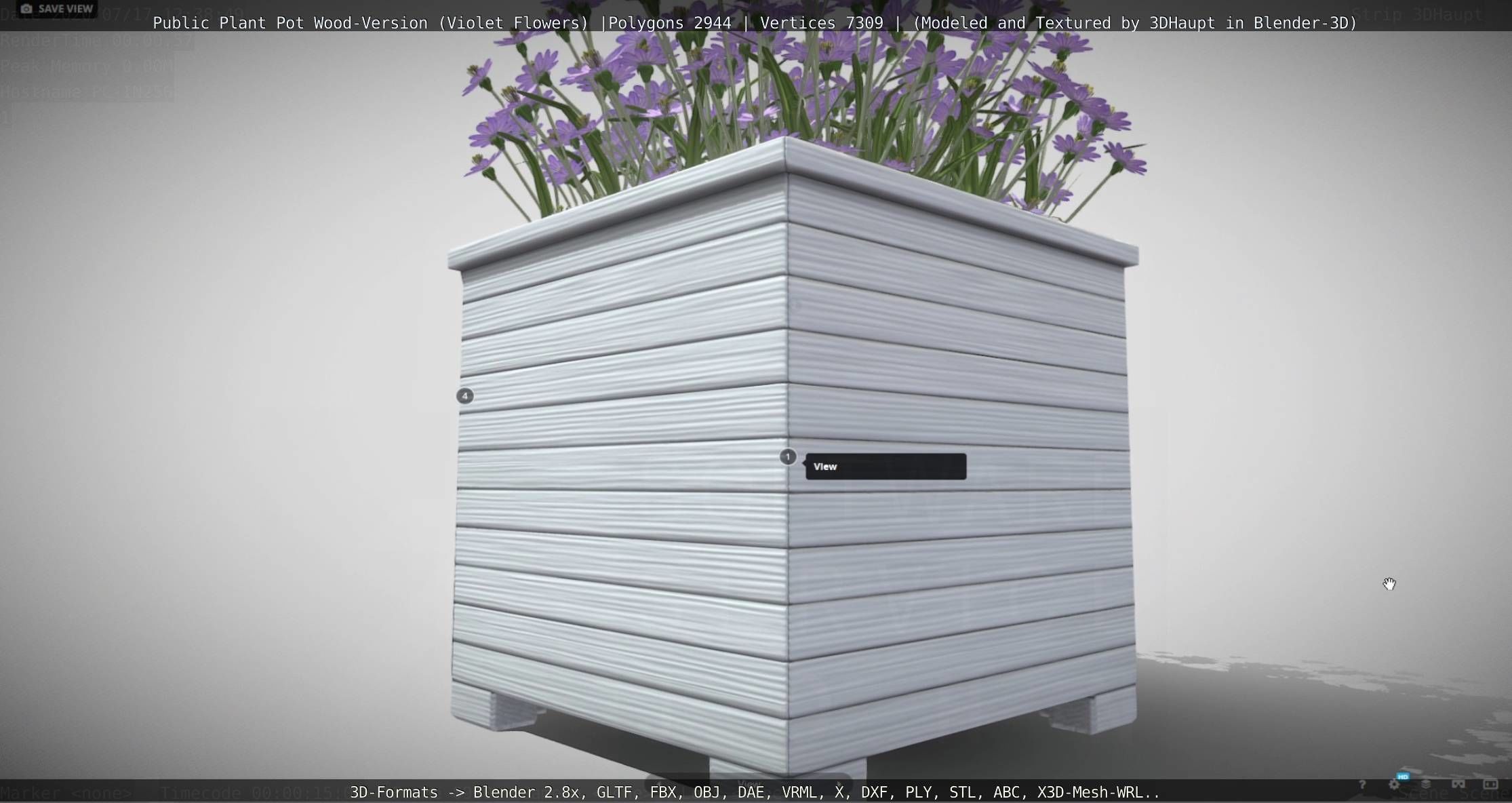
Task: Toggle fullscreen with the arrows icon
Action: pos(1490,785)
